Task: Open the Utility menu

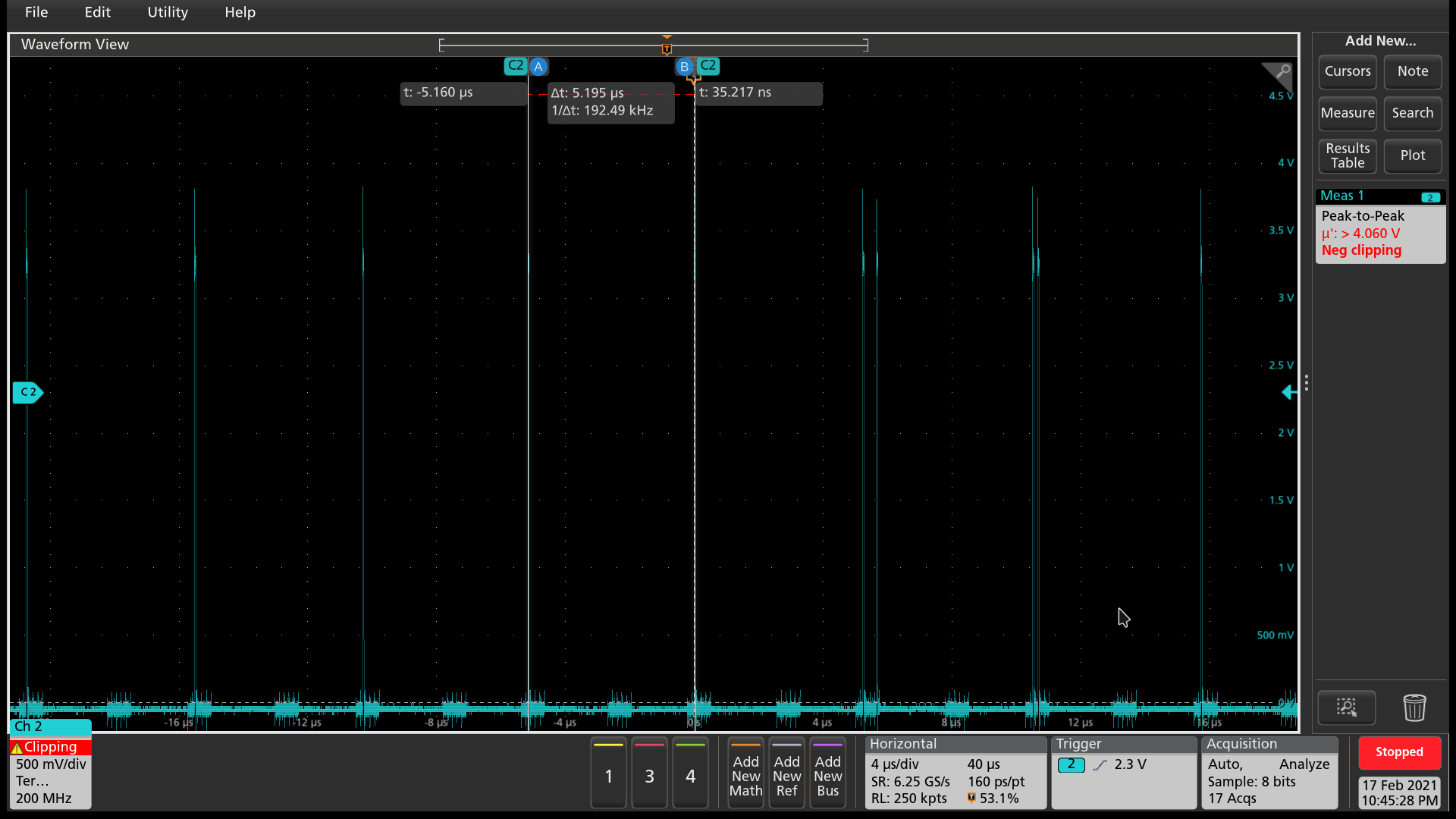Action: (168, 12)
